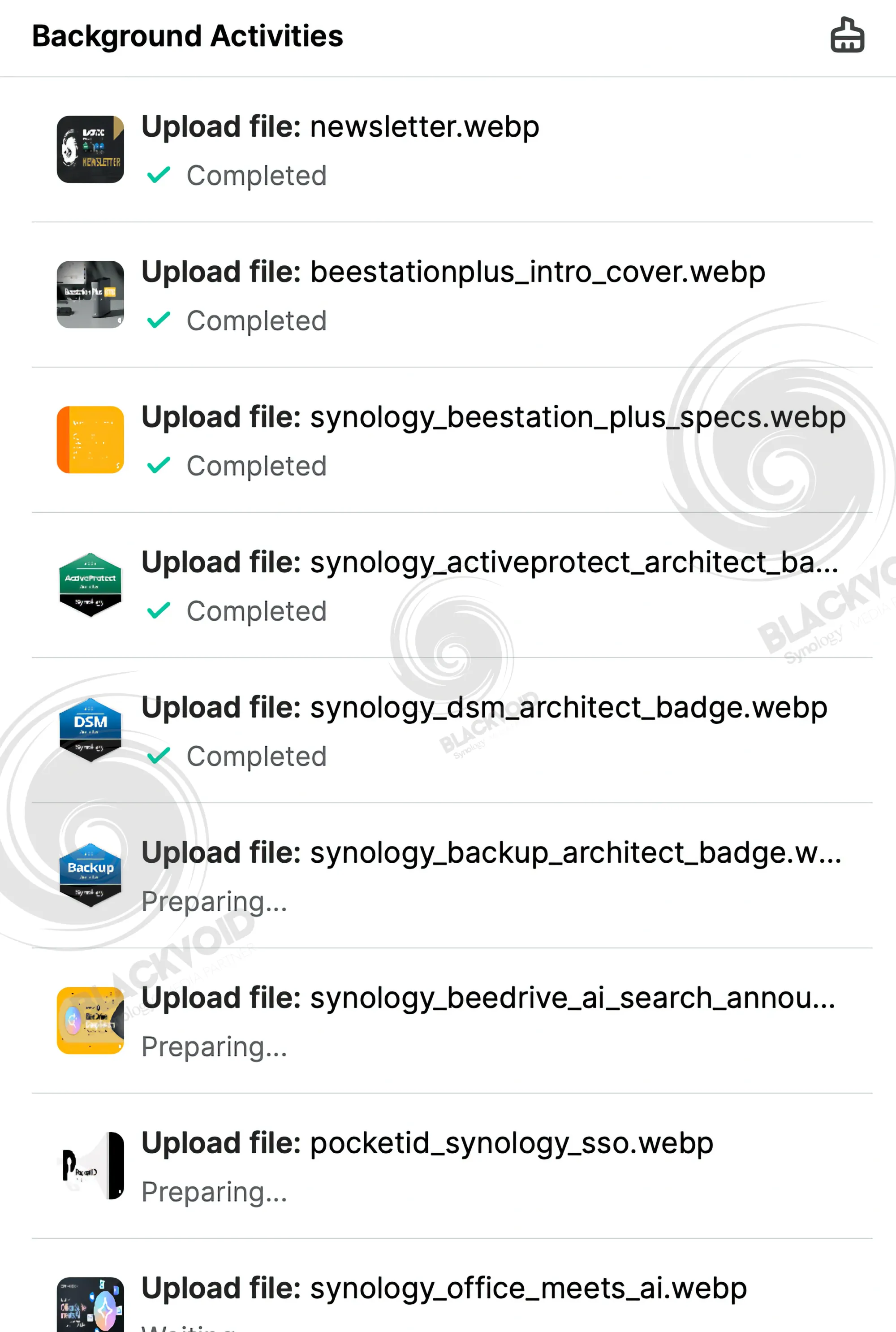The image size is (896, 1332).
Task: Click Completed status under newsletter.webp
Action: tap(257, 176)
